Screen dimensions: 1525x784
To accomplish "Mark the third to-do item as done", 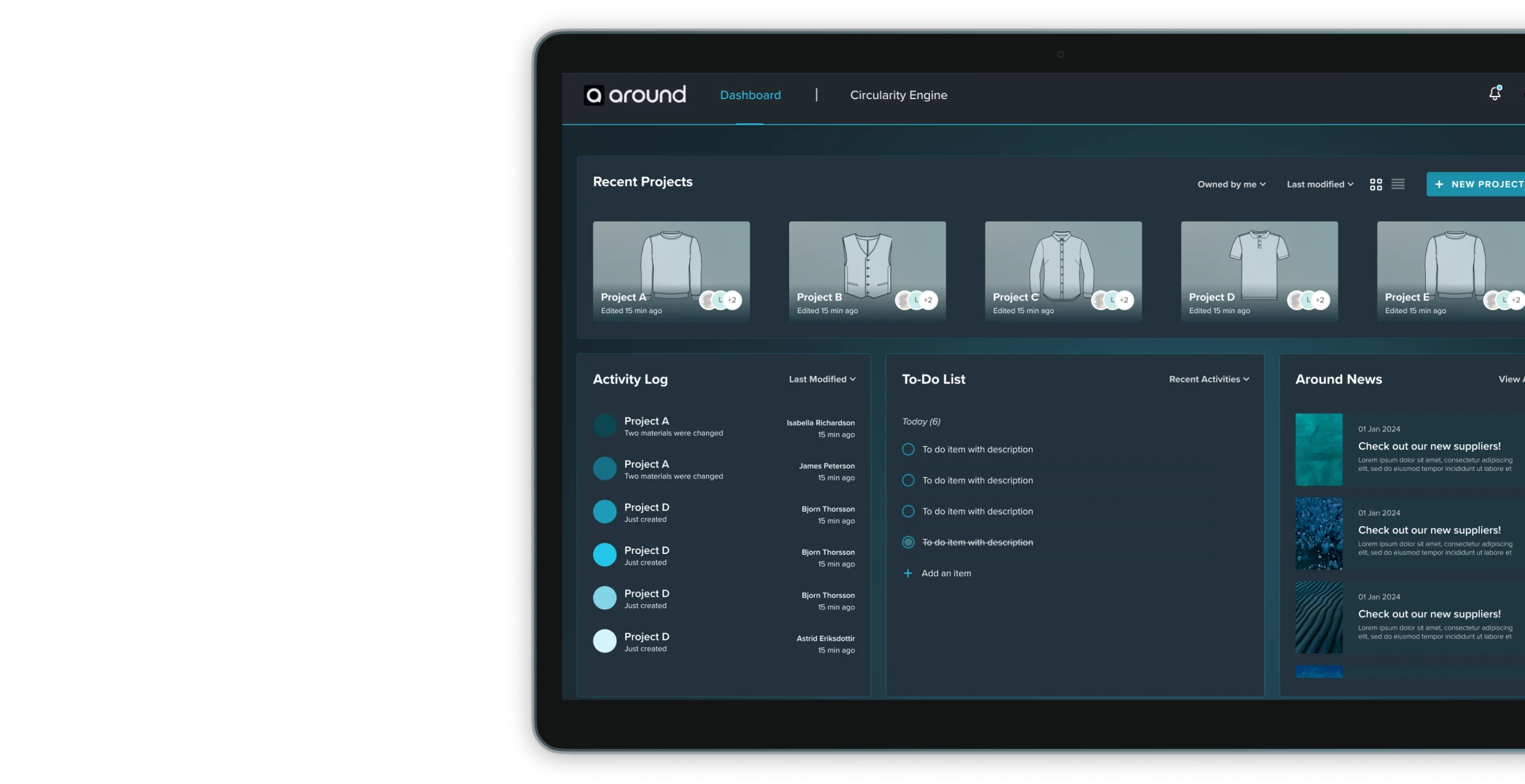I will tap(907, 511).
